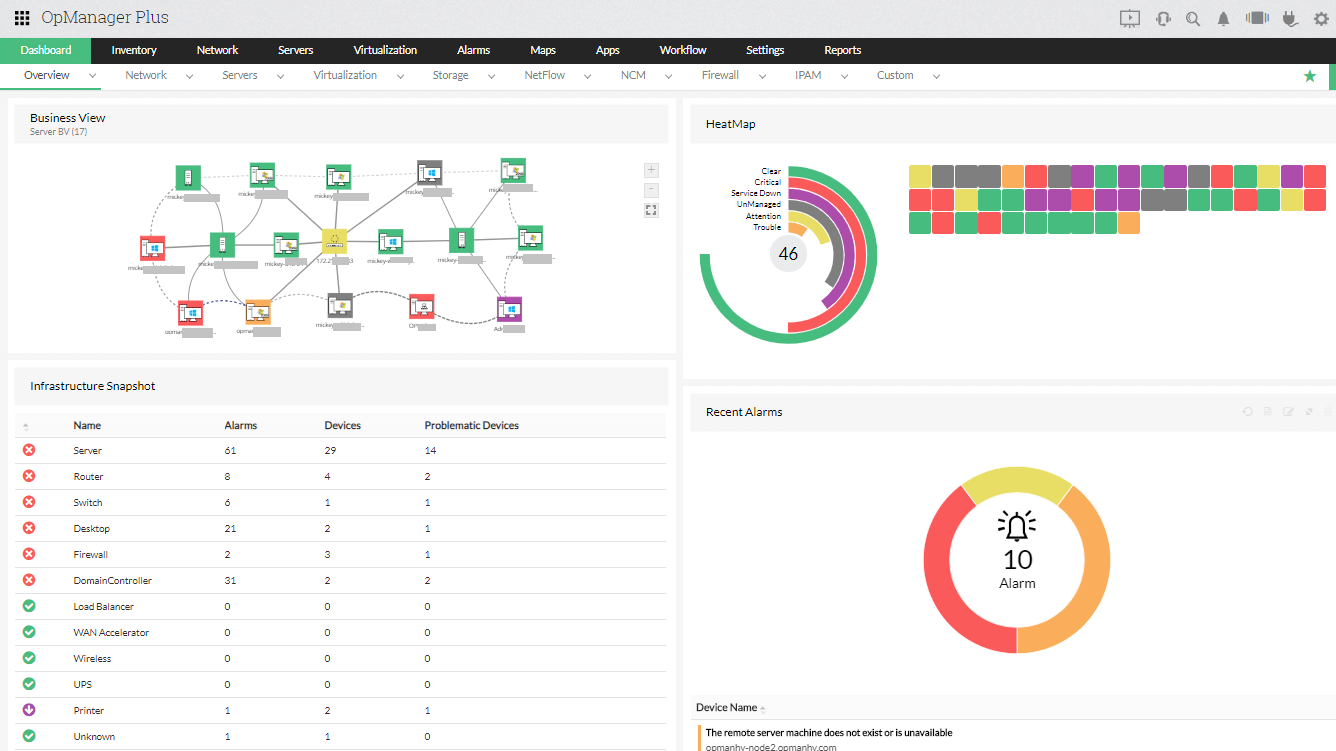
Task: Zoom in the Business View map
Action: click(x=651, y=170)
